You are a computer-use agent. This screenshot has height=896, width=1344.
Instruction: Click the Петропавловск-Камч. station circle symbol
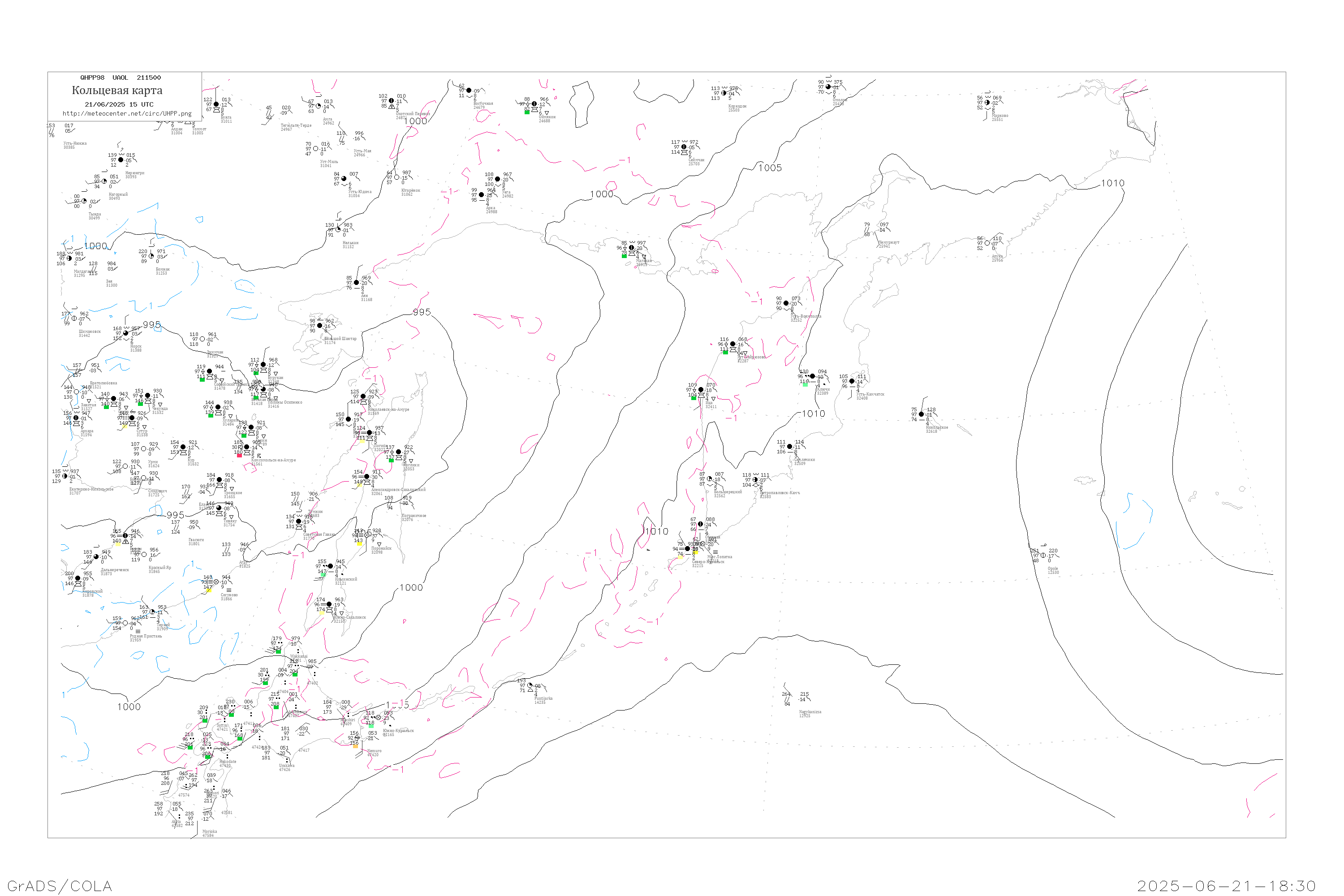pos(755,480)
